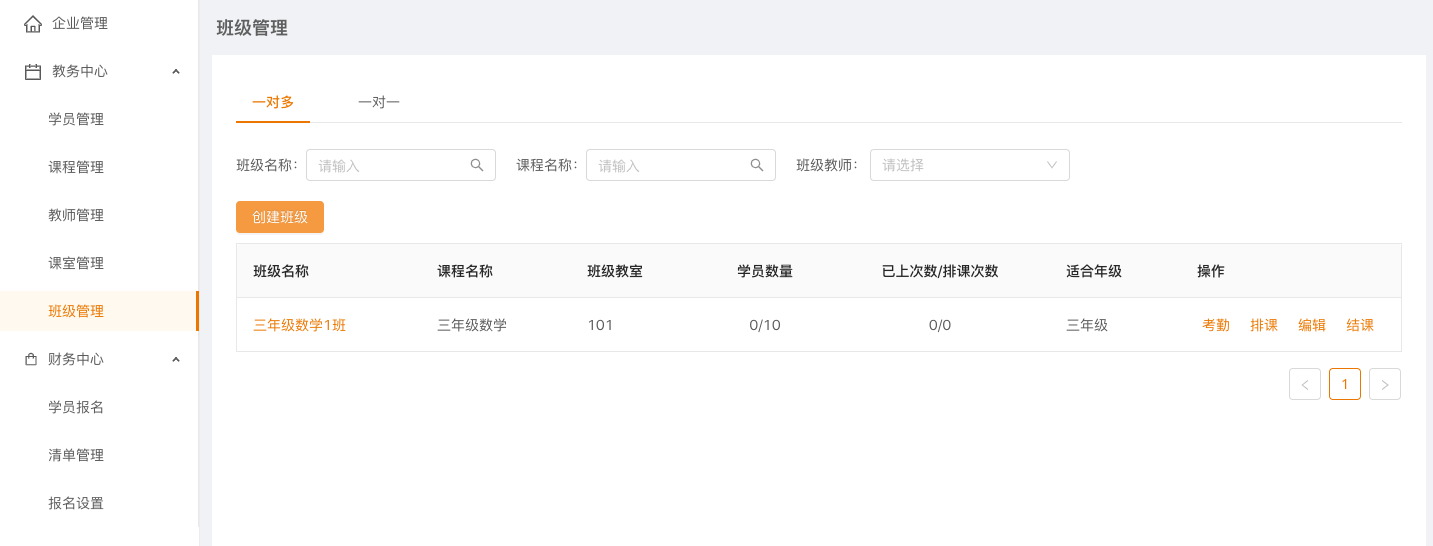This screenshot has height=546, width=1433.
Task: Click the calendar icon beside 教务中心
Action: (x=33, y=72)
